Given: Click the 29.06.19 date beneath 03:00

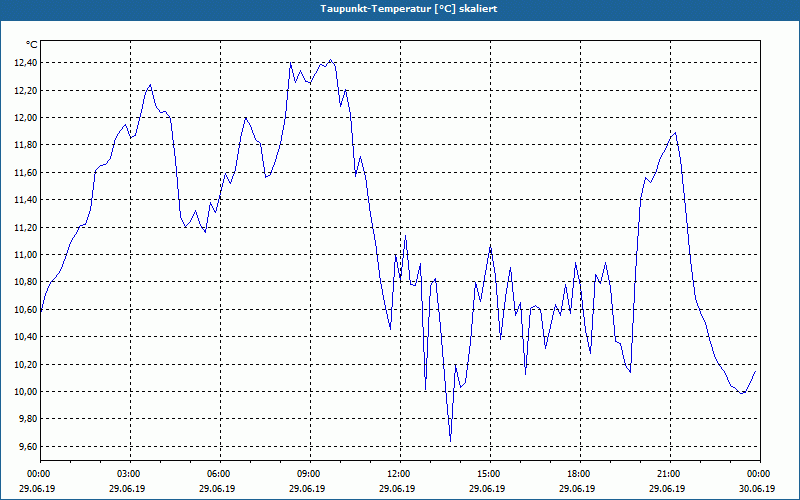Looking at the screenshot, I should (127, 488).
